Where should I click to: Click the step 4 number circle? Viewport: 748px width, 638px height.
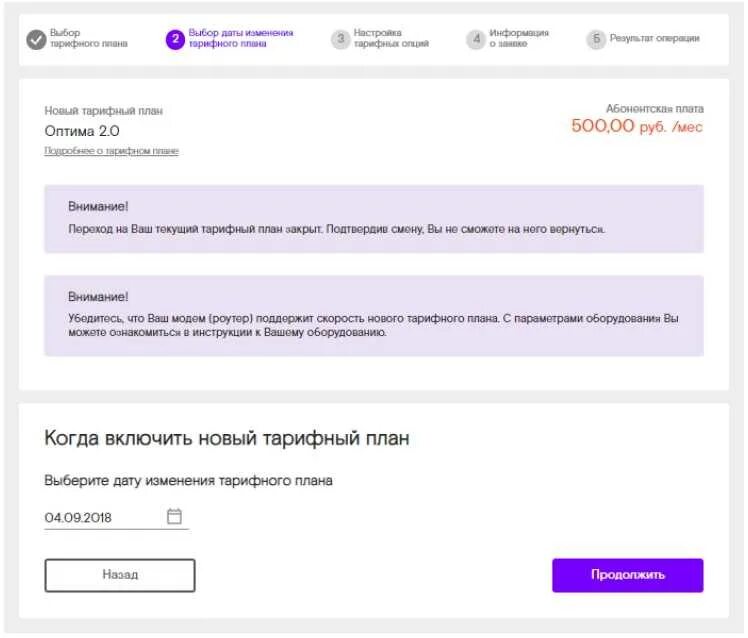click(x=476, y=39)
